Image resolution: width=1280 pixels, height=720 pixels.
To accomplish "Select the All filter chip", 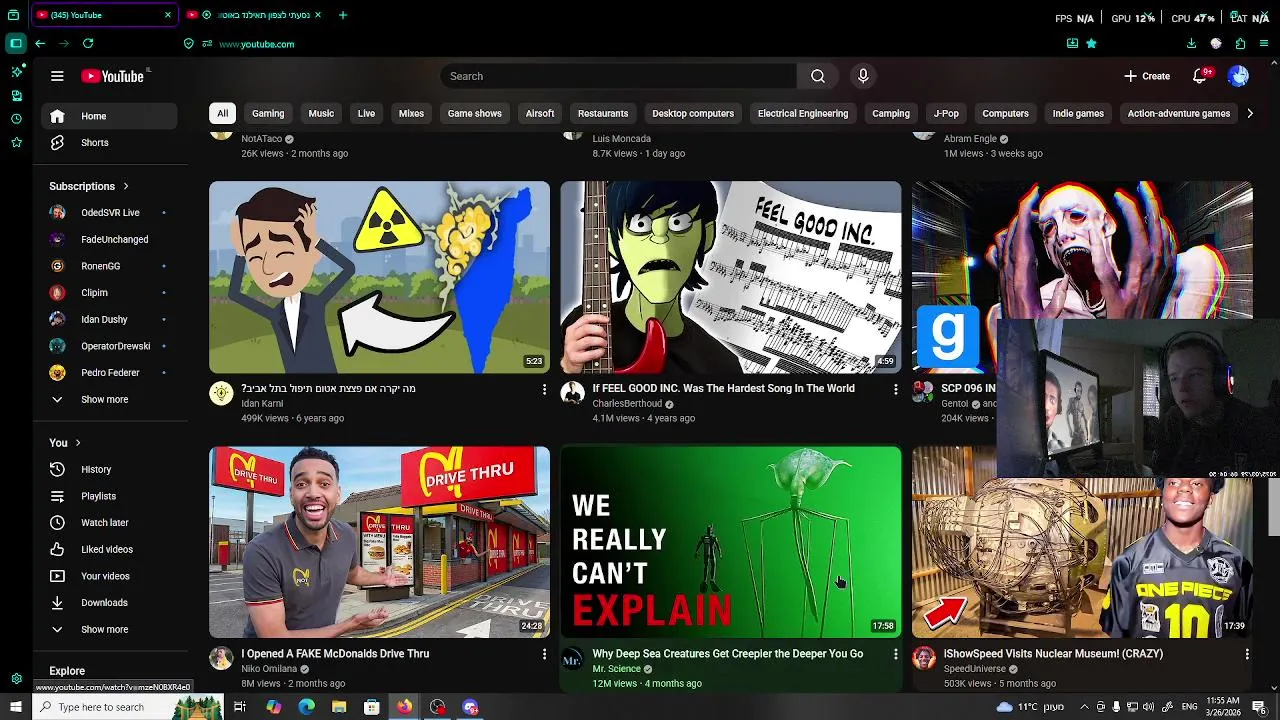I will [x=222, y=113].
